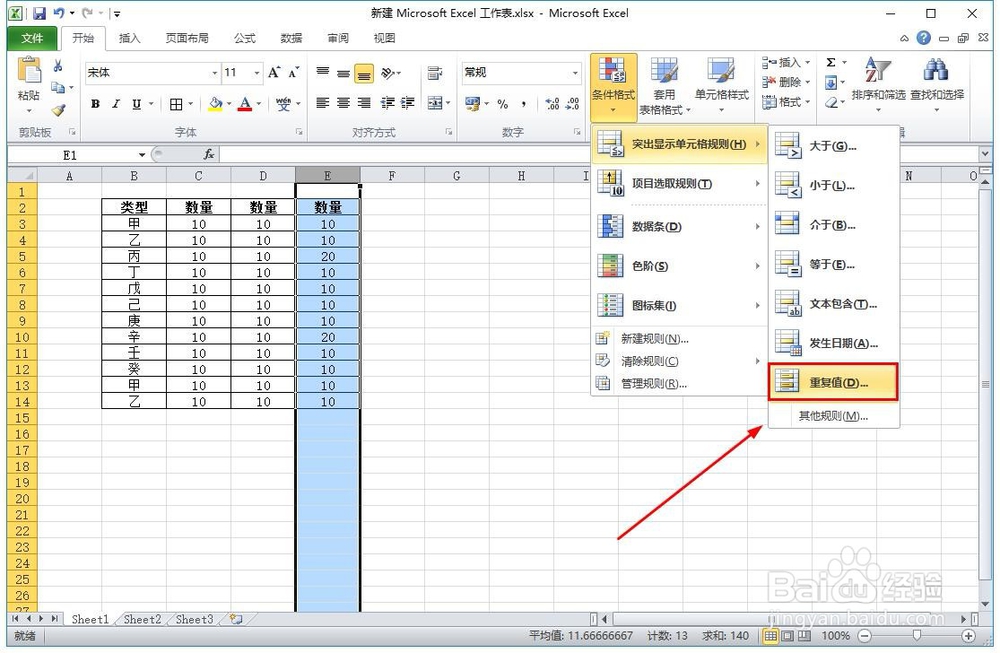Screen dimensions: 1000x653
Task: Align text right
Action: 364,103
